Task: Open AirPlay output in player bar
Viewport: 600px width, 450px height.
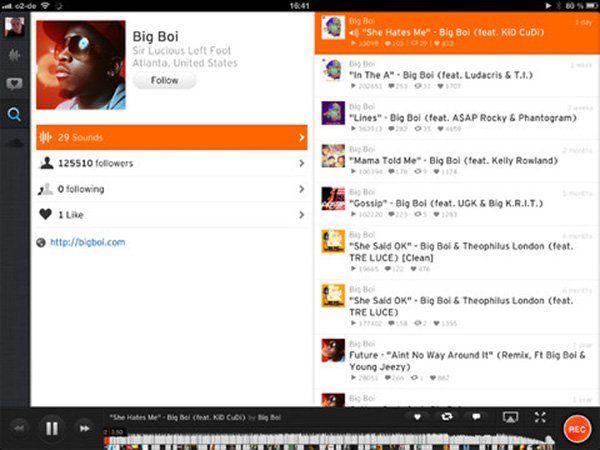Action: (x=510, y=417)
